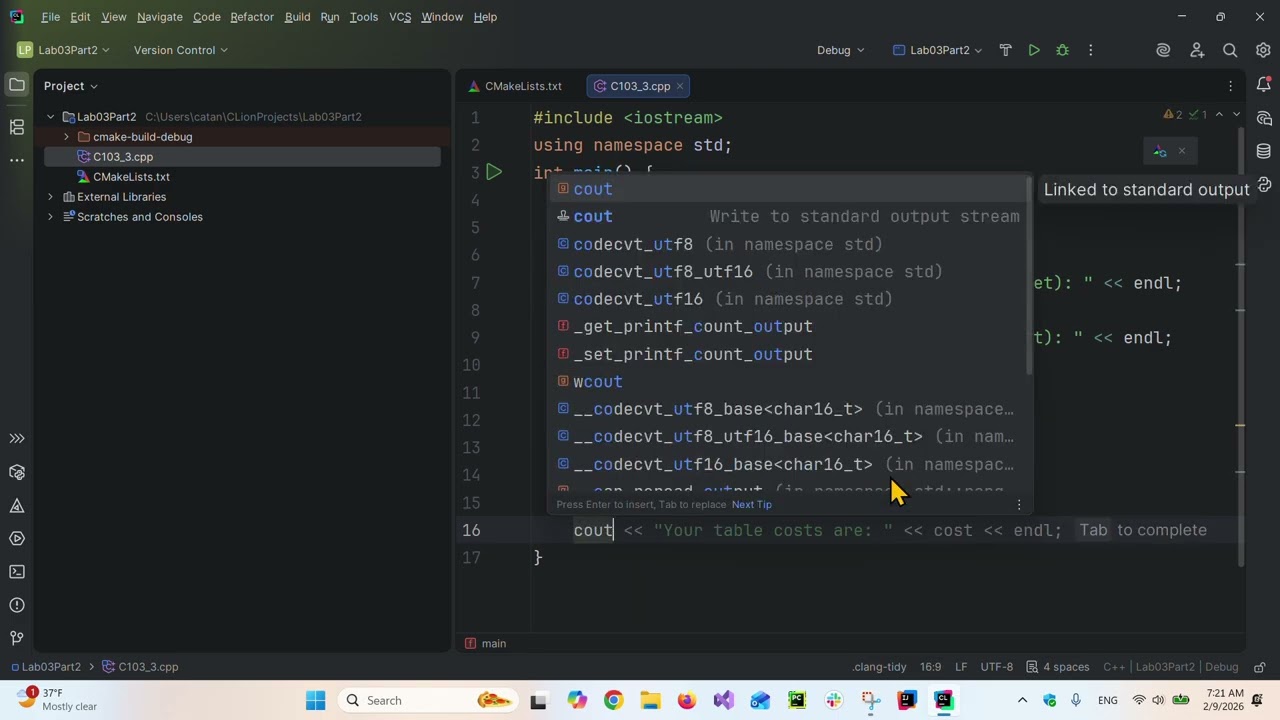Go to next highlighted error arrow
This screenshot has width=1280, height=720.
pos(1236,115)
